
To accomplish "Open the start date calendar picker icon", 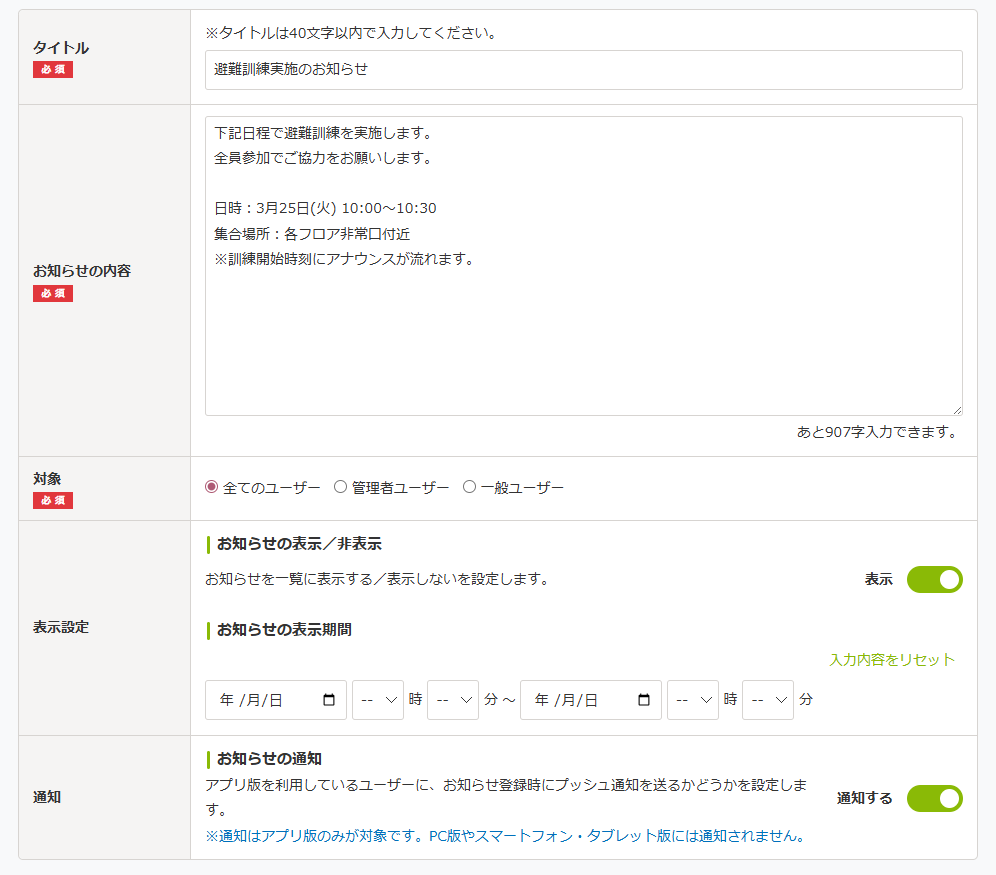I will pos(329,700).
